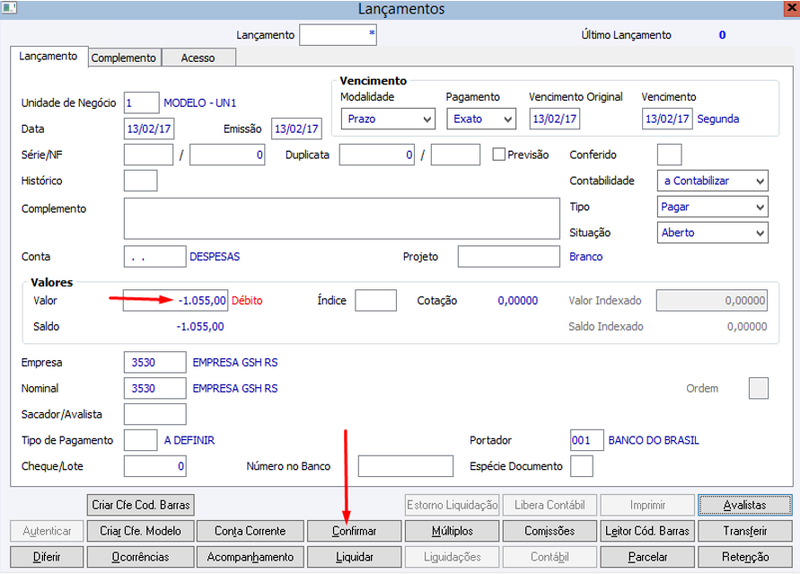Click the Empresa code field 3530
This screenshot has height=574, width=800.
point(155,362)
